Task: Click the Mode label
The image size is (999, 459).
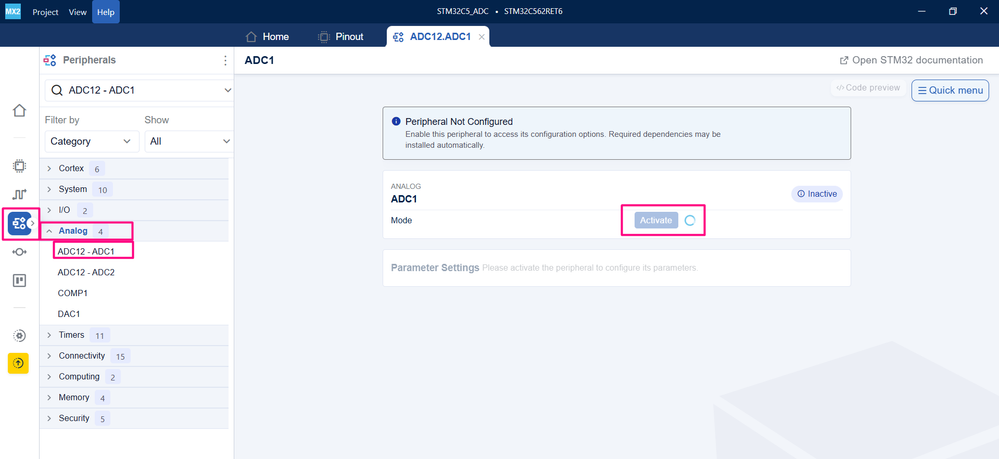Action: point(401,220)
